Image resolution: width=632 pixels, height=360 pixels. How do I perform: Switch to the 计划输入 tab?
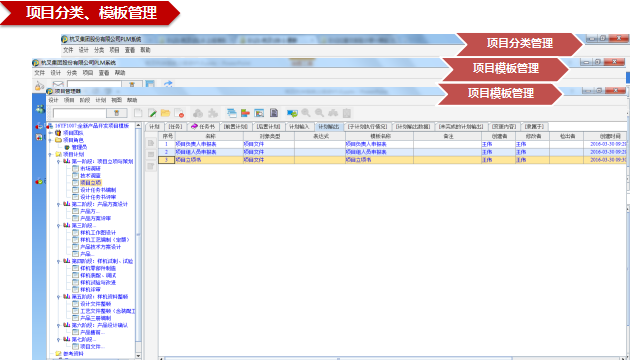pyautogui.click(x=299, y=127)
